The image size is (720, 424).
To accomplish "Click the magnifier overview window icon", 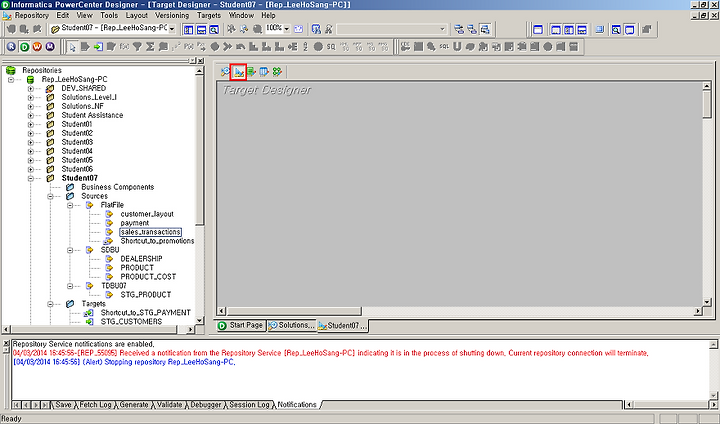I will tap(214, 29).
